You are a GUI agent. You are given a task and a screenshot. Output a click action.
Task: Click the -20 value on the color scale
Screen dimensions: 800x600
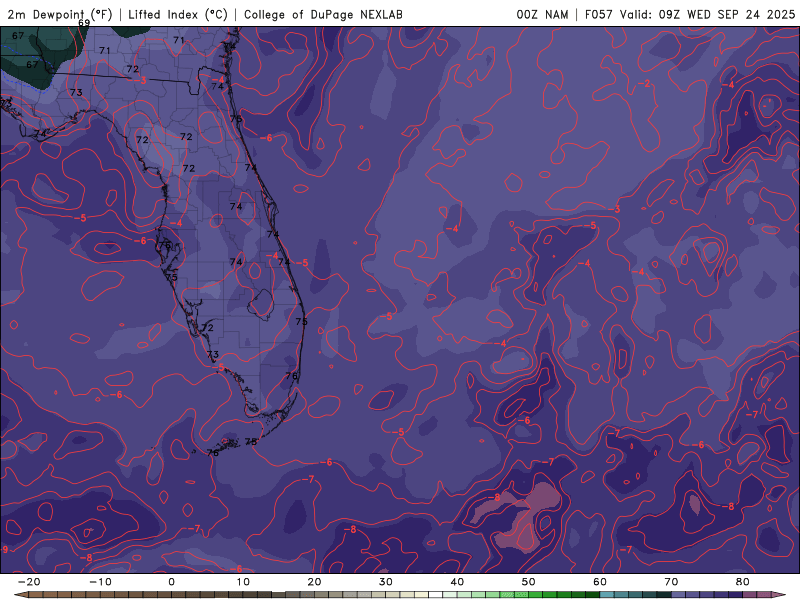click(x=29, y=582)
